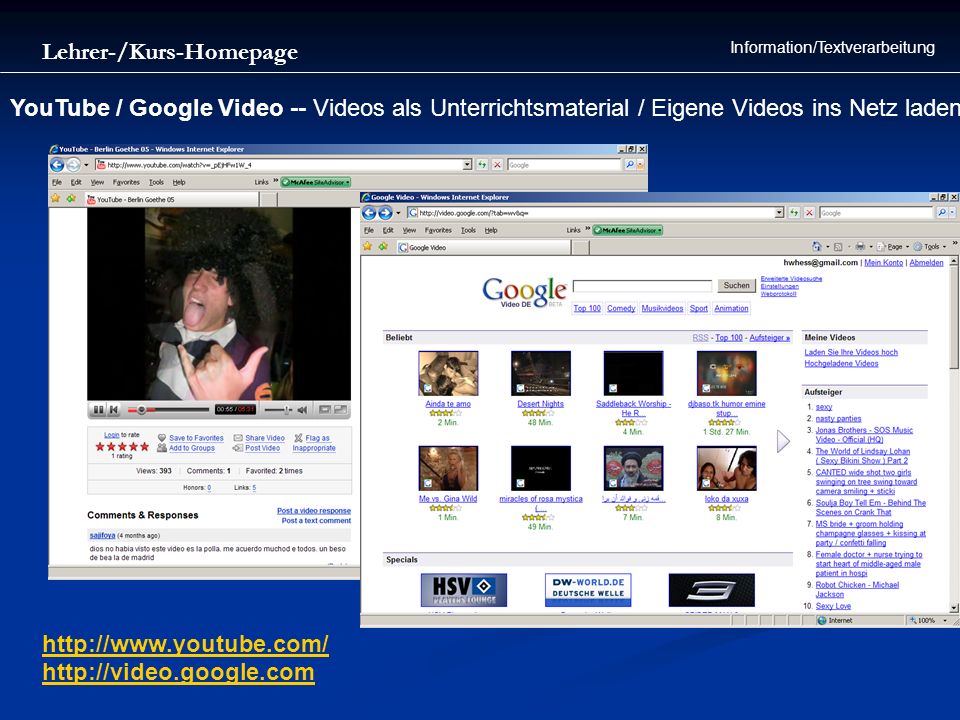Click HSV Players Lounge special thumbnail

point(463,590)
